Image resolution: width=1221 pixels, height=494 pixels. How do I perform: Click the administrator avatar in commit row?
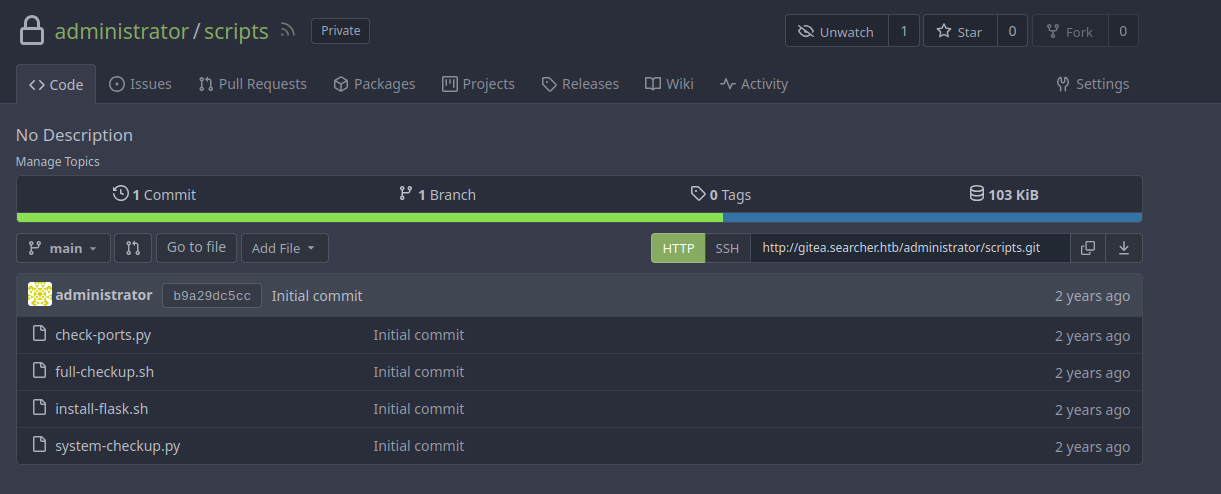[x=40, y=295]
